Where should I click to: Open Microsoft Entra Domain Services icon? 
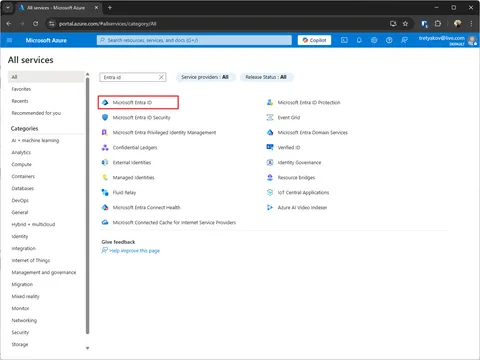(270, 132)
